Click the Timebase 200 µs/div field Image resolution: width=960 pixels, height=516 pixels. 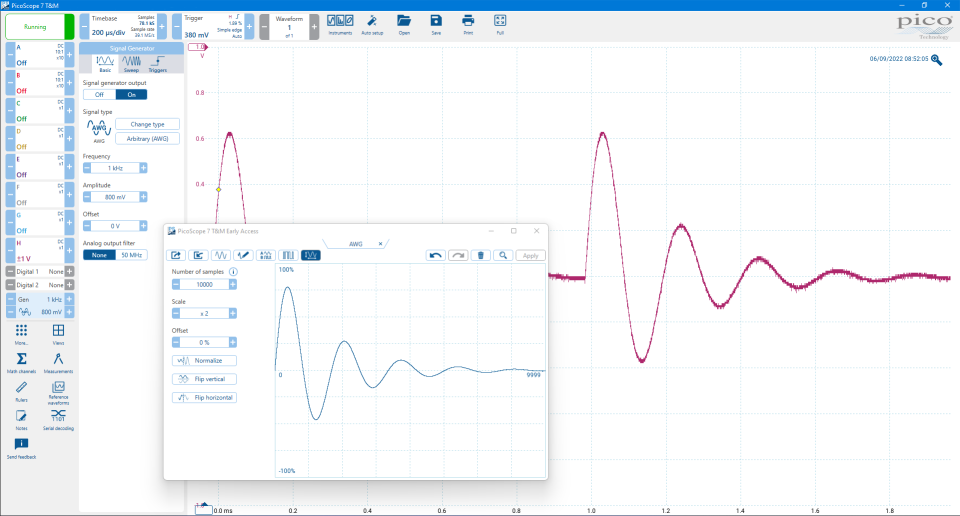click(x=108, y=32)
